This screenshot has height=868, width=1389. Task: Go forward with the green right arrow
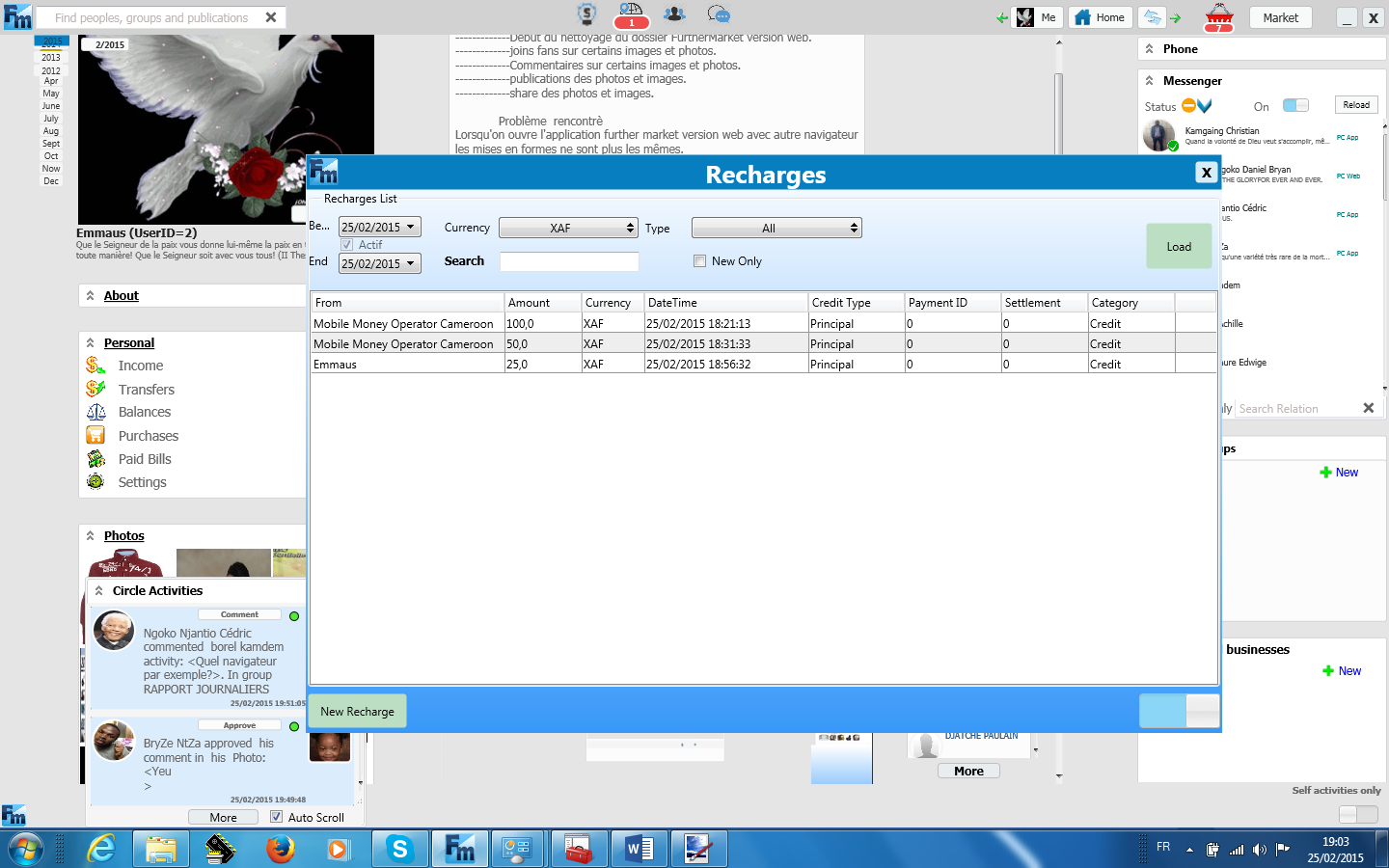1176,17
